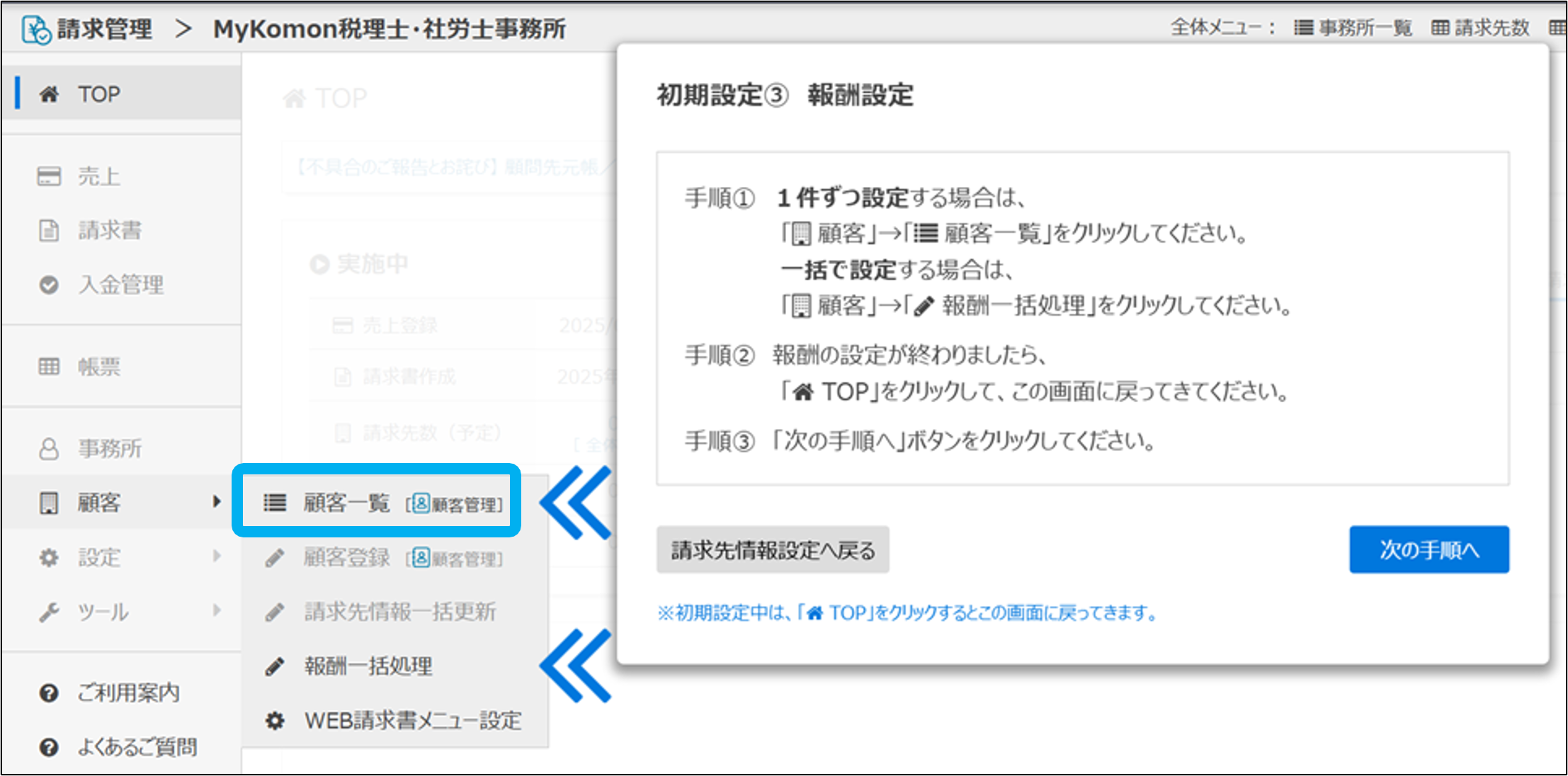Expand the 顧客 submenu arrow

[x=216, y=502]
